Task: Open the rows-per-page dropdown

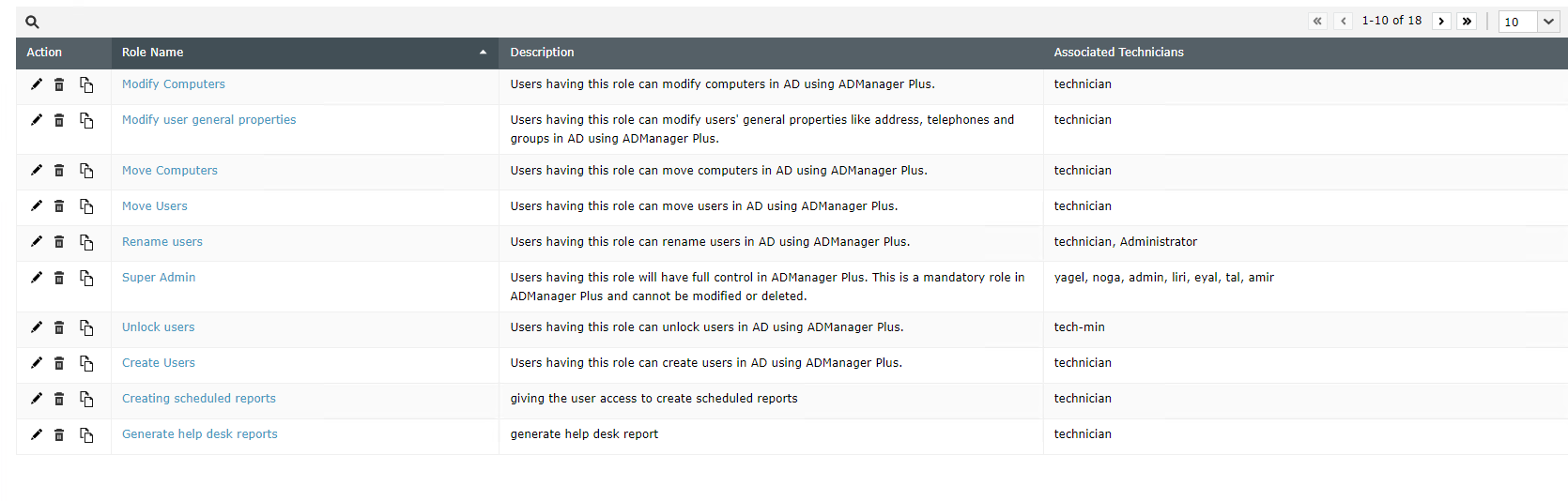Action: pos(1548,22)
